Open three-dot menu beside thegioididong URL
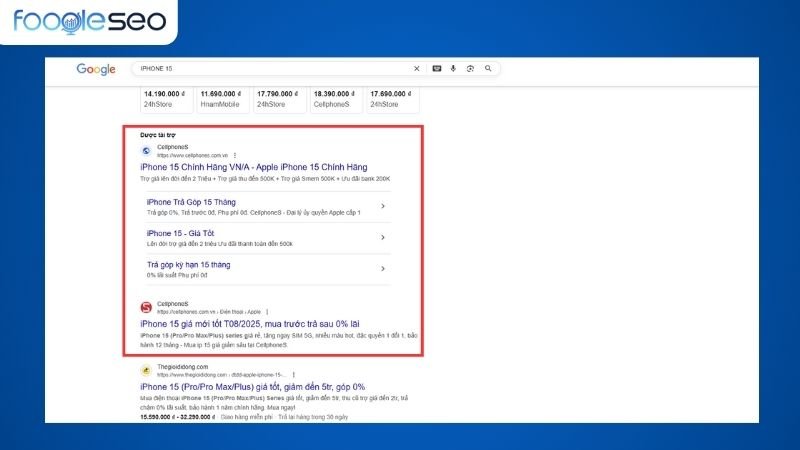Screen dimensions: 800x450 click(293, 375)
